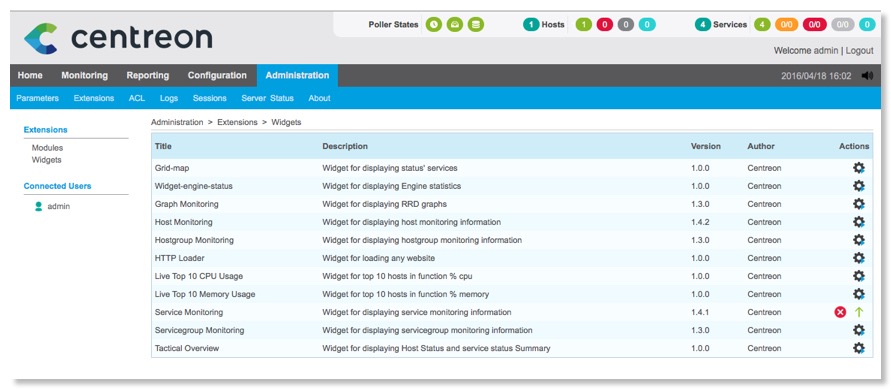
Task: Click the grey hosts unreachable counter
Action: point(626,24)
